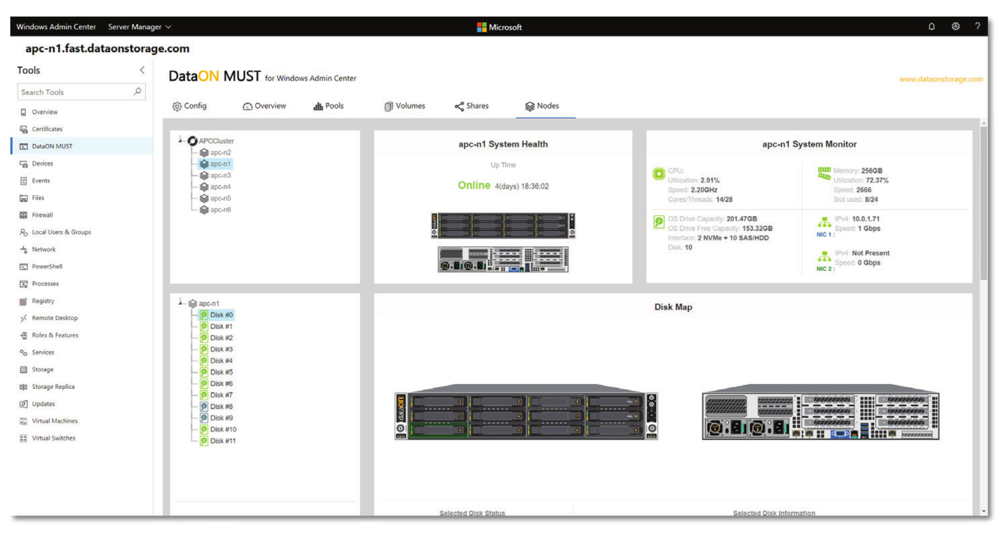Collapse the Tools sidebar chevron
Image resolution: width=1000 pixels, height=536 pixels.
pyautogui.click(x=142, y=70)
